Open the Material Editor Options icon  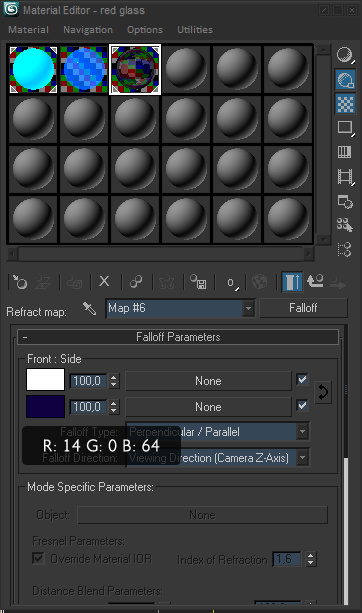[345, 202]
